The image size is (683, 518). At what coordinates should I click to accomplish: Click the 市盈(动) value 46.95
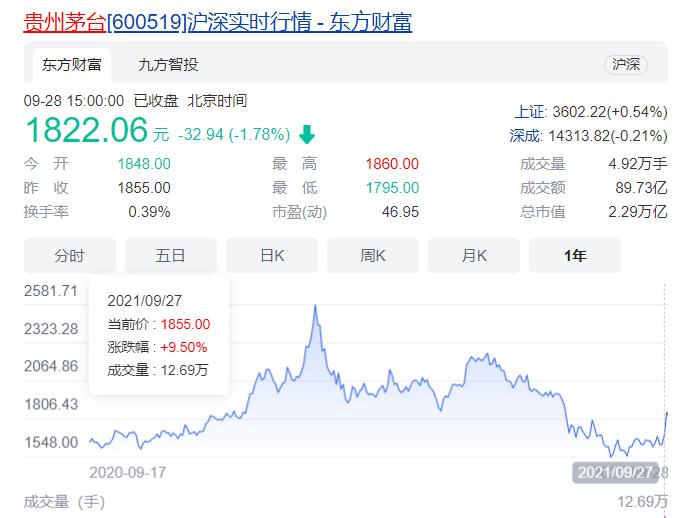400,212
